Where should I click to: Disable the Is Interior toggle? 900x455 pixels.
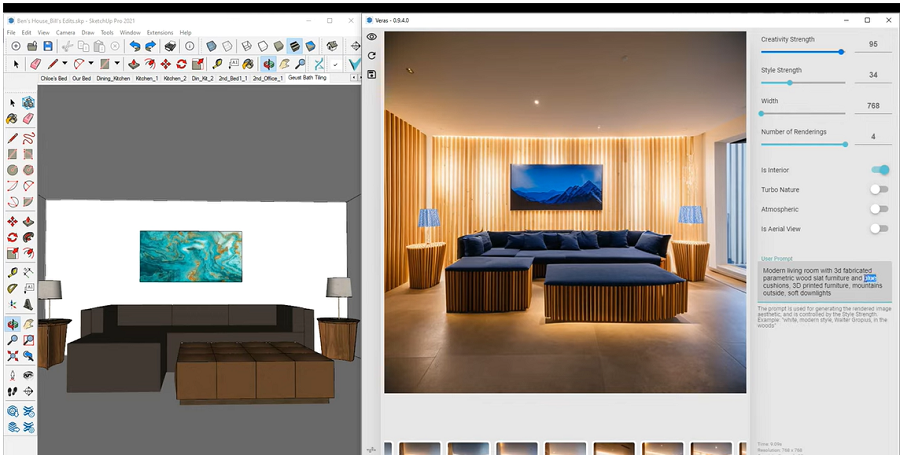tap(879, 170)
